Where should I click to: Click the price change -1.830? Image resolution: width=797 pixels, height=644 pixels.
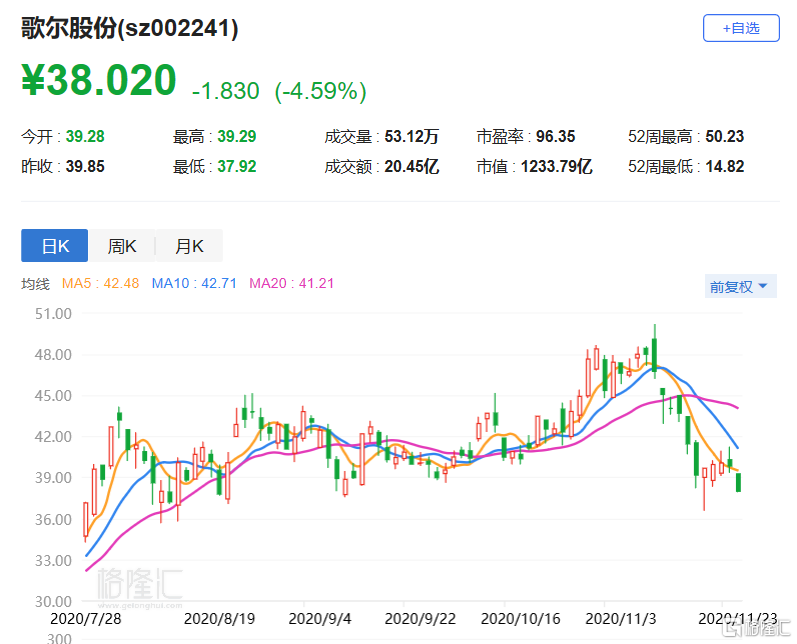pyautogui.click(x=226, y=91)
